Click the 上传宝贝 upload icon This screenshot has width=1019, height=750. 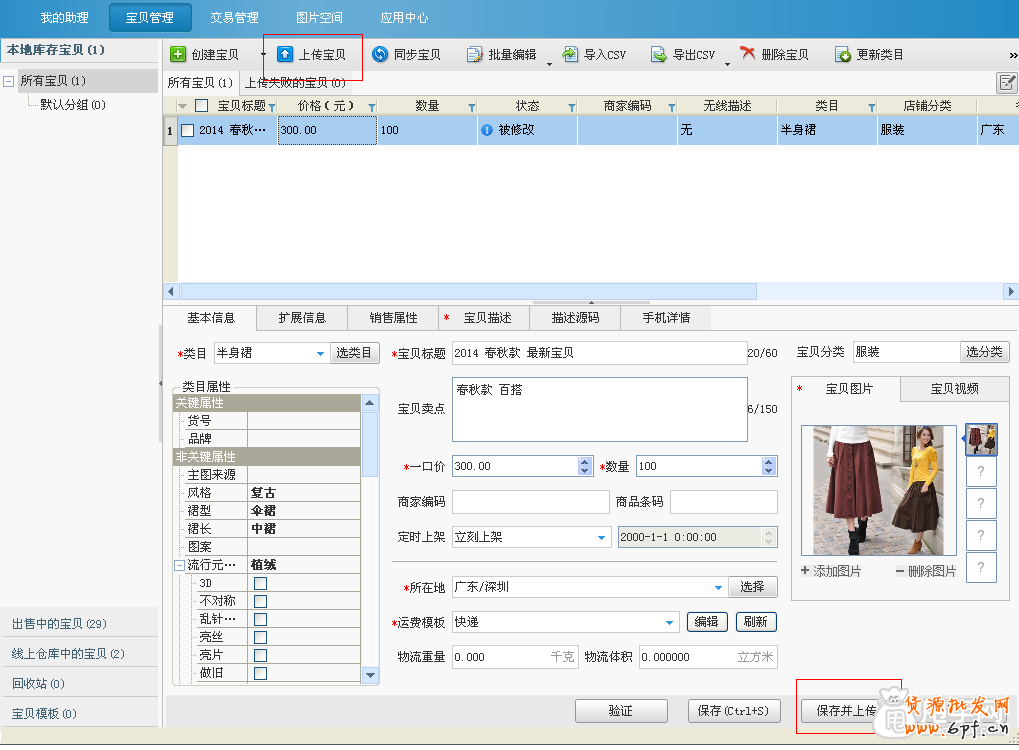pos(285,55)
